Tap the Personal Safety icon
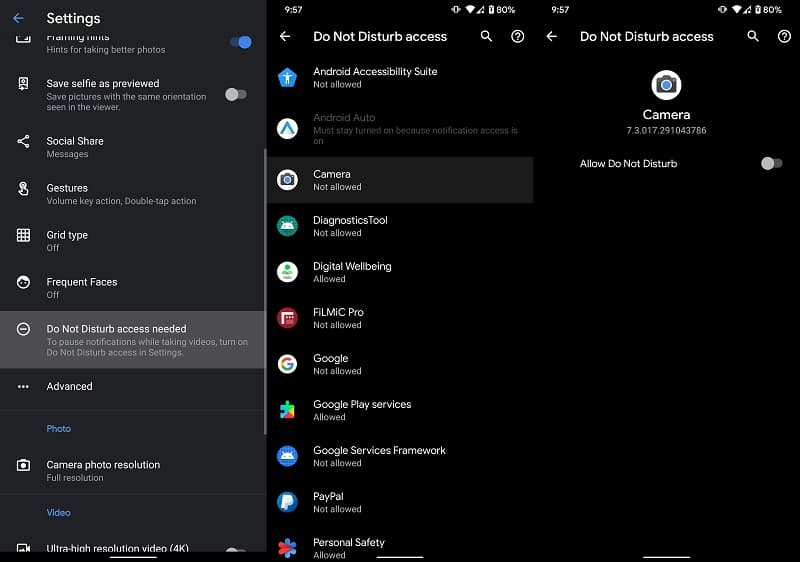This screenshot has height=562, width=800. tap(287, 548)
